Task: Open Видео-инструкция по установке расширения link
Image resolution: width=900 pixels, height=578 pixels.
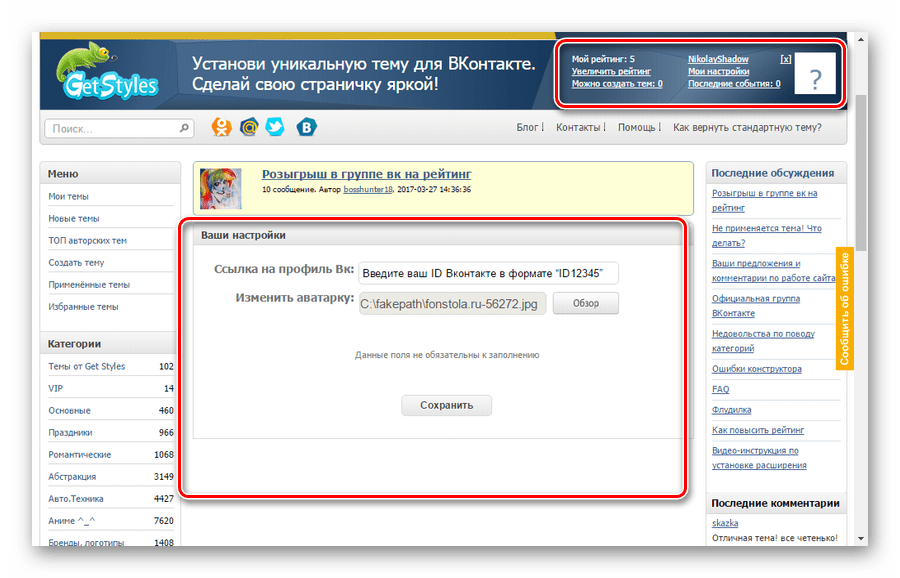Action: click(x=759, y=458)
